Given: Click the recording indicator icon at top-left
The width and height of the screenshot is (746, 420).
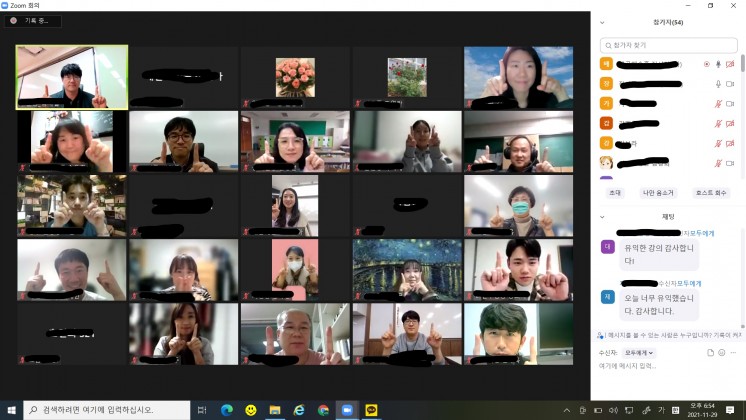Looking at the screenshot, I should pos(14,20).
